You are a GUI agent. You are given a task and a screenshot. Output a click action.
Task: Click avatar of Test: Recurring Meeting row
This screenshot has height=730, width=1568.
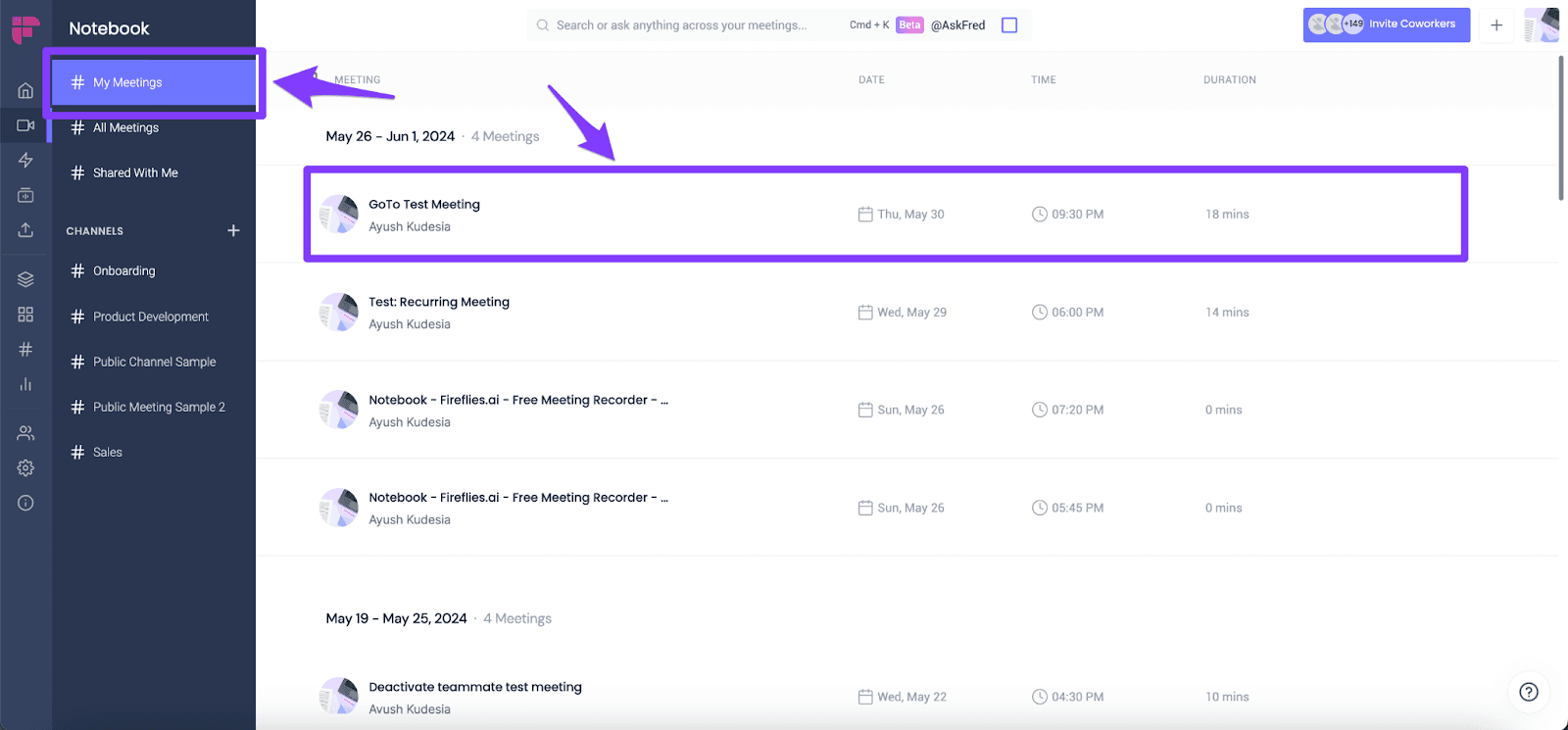(x=339, y=312)
